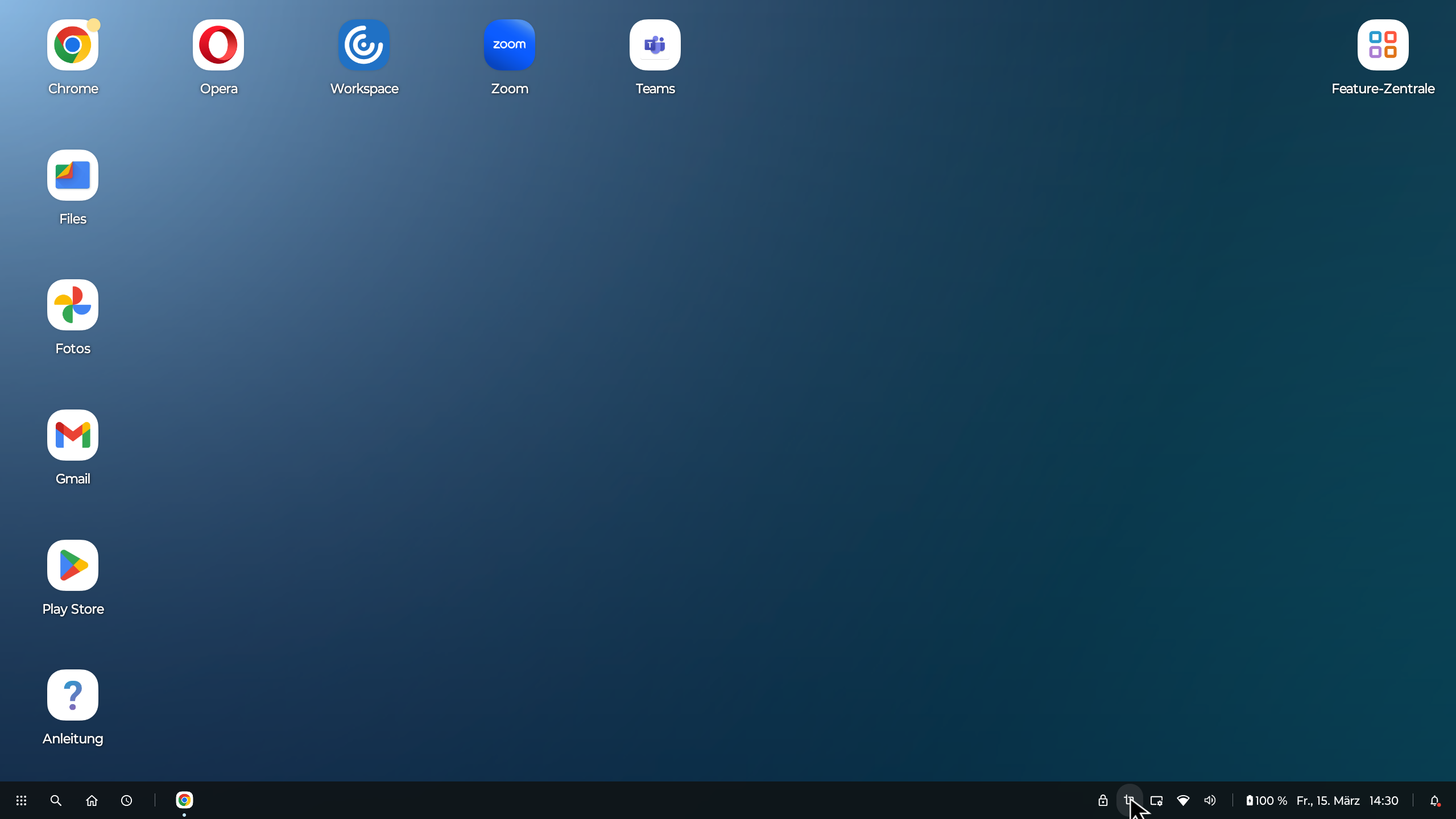The width and height of the screenshot is (1456, 819).
Task: Open the app drawer grid button
Action: 21,801
